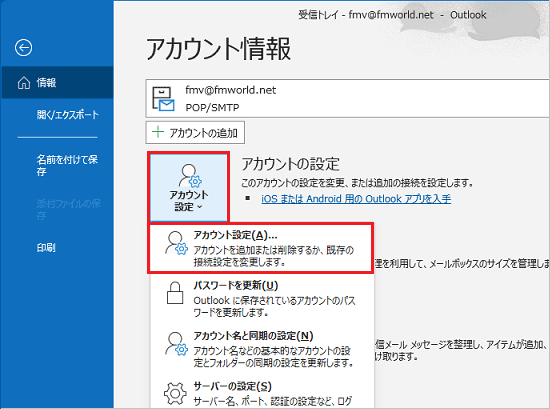Choose アカウント名と同期の設定(N) entry
The height and width of the screenshot is (409, 550).
coord(262,349)
